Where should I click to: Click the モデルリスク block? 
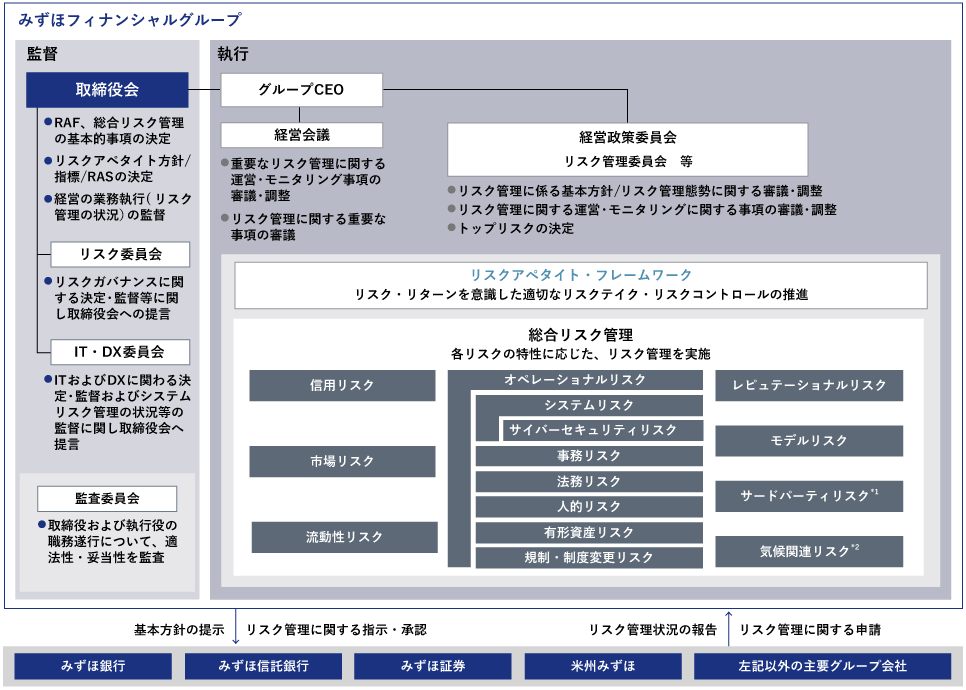point(809,441)
